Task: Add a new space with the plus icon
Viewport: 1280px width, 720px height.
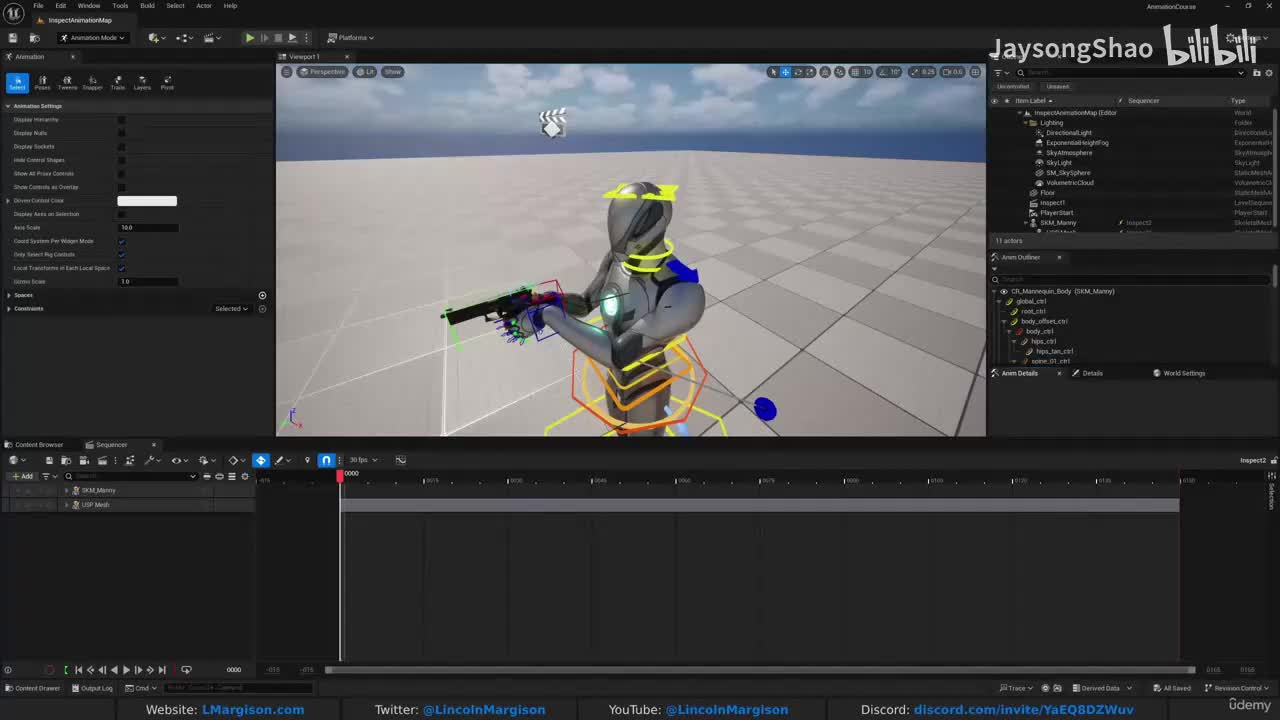Action: (x=262, y=295)
